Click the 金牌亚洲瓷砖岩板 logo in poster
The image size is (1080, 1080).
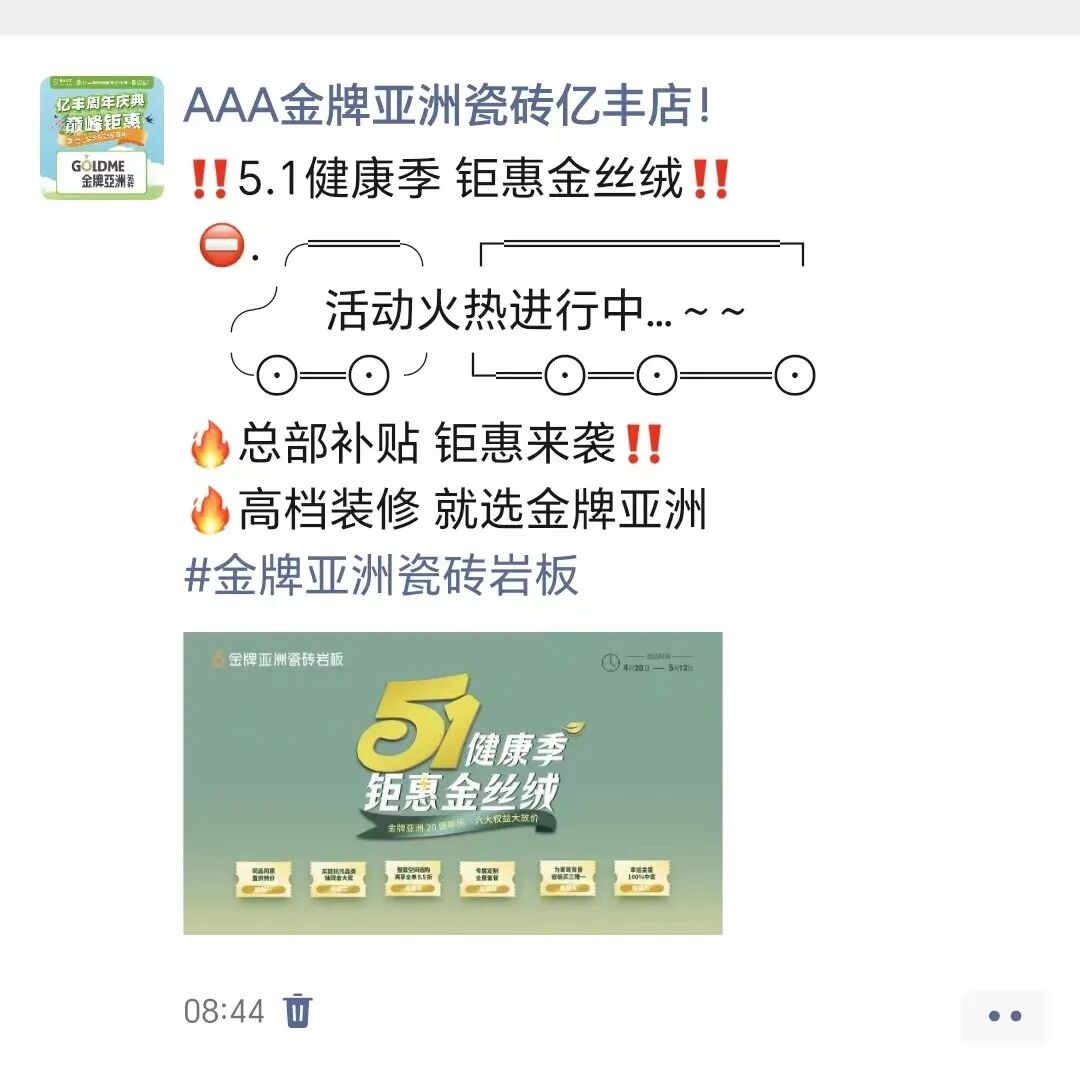277,659
